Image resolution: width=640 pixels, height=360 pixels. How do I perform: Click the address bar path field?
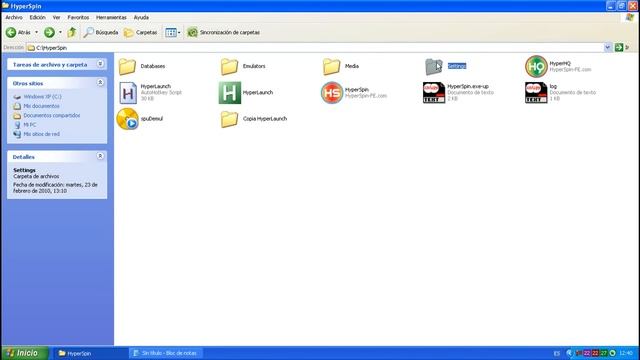point(315,48)
